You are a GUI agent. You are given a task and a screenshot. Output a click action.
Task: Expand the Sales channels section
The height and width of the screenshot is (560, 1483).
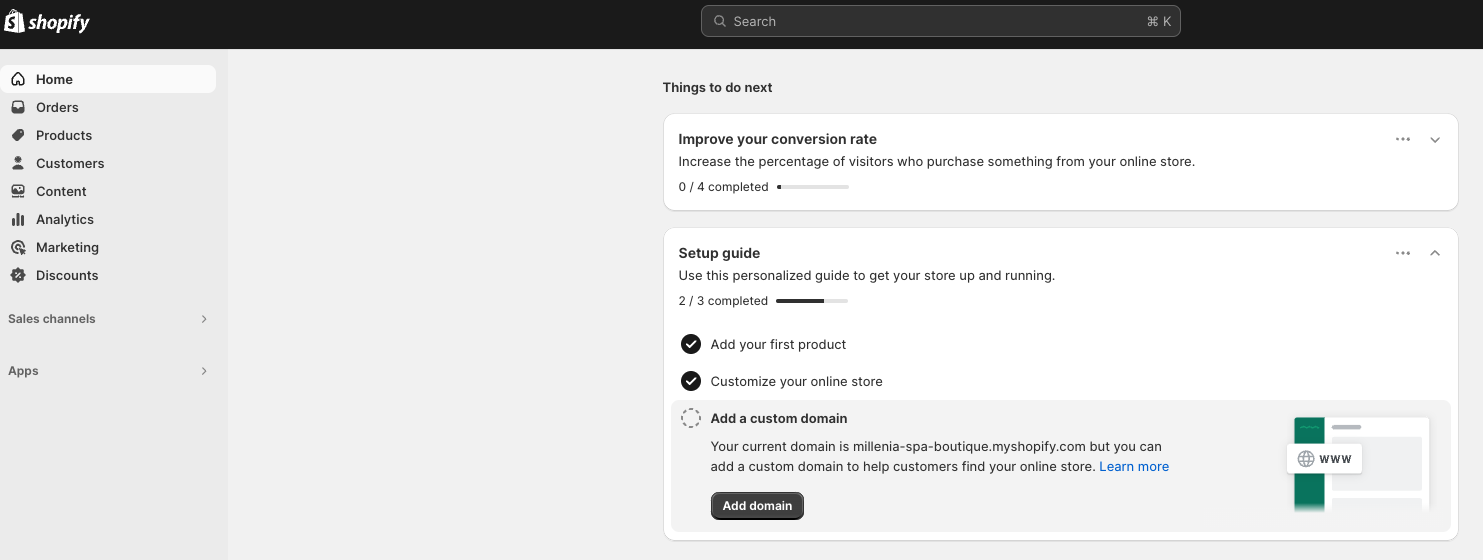pos(204,319)
